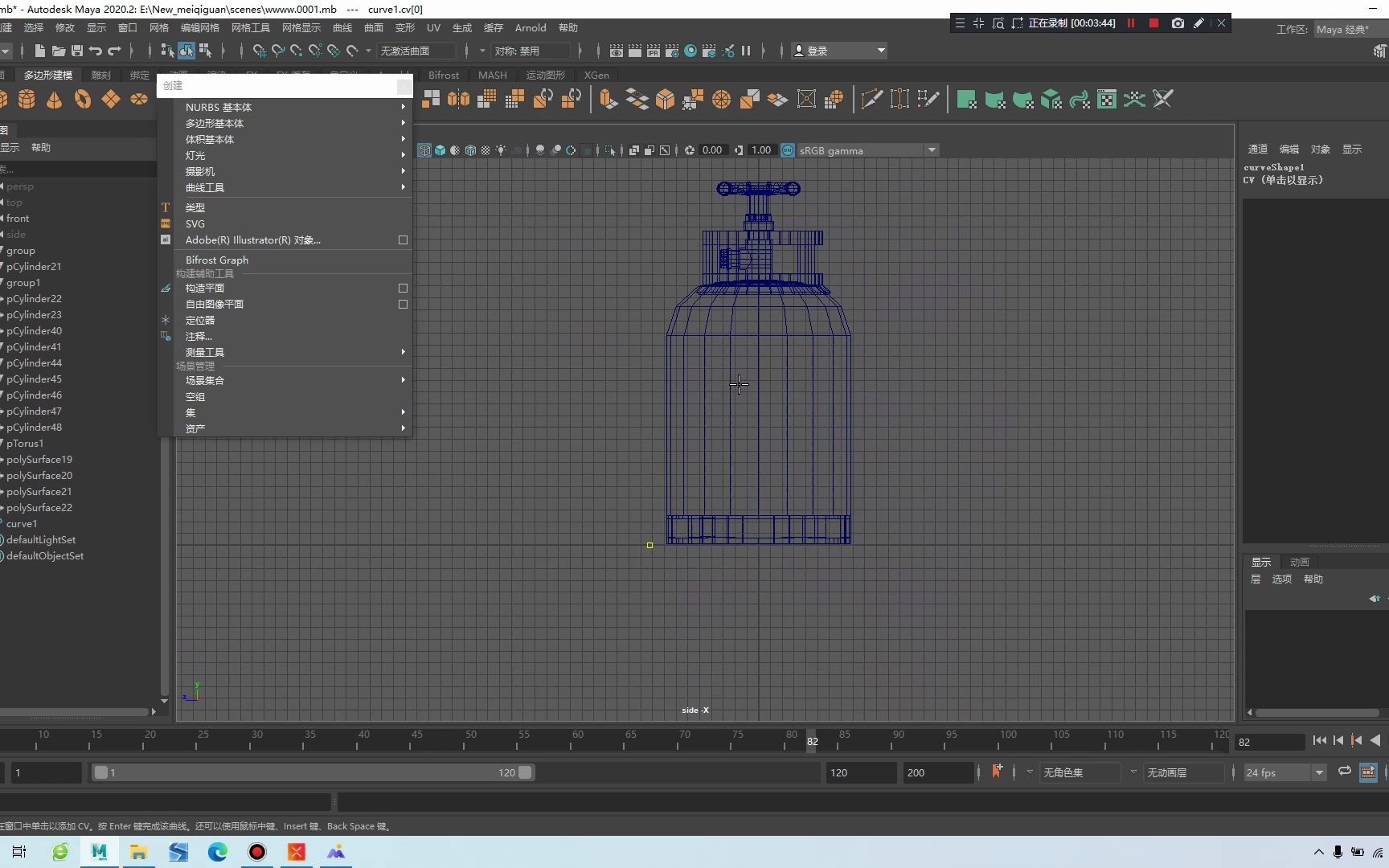
Task: Click the 自由图像平面 option box
Action: (403, 304)
